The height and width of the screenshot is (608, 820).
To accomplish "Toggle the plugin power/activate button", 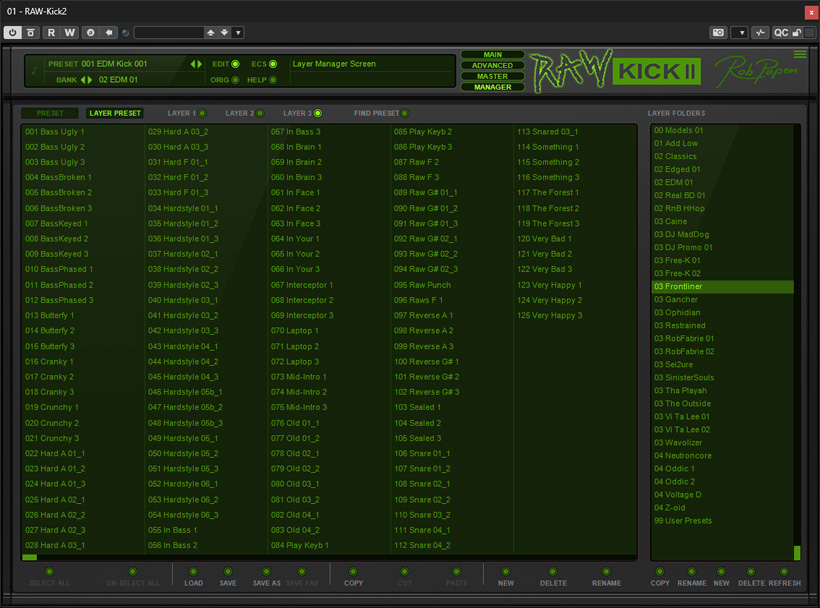I will 13,32.
